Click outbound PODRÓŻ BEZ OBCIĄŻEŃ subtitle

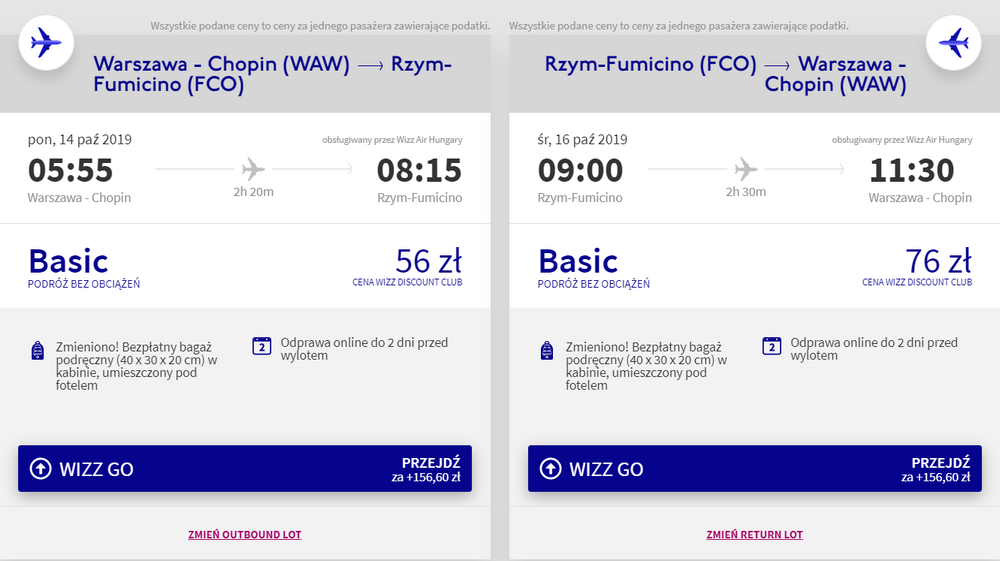coord(84,284)
